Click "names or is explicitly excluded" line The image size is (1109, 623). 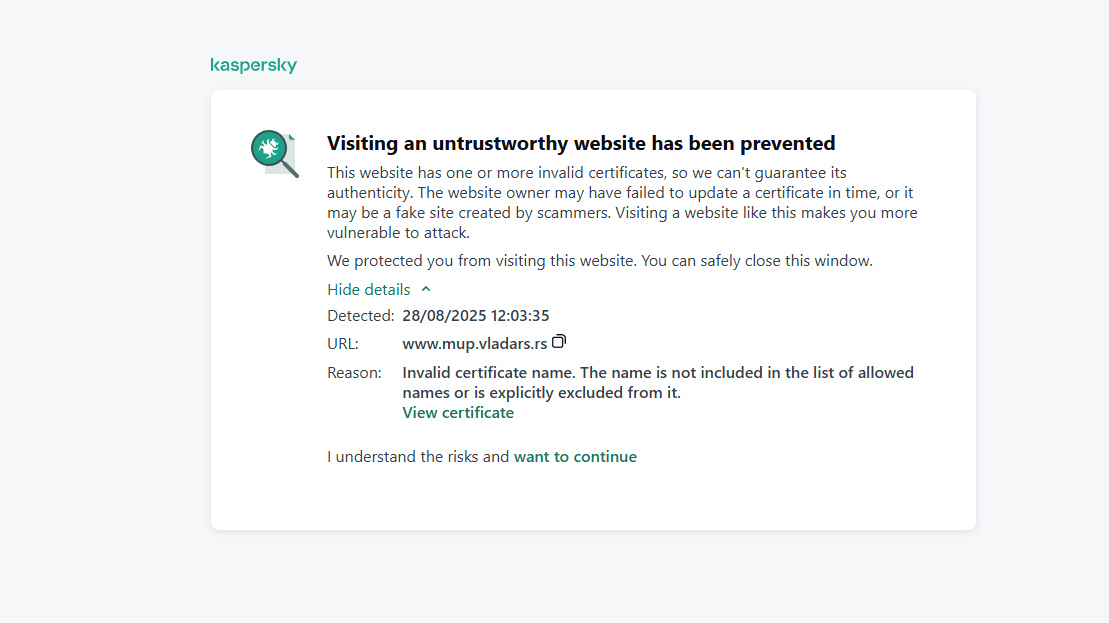pos(541,393)
